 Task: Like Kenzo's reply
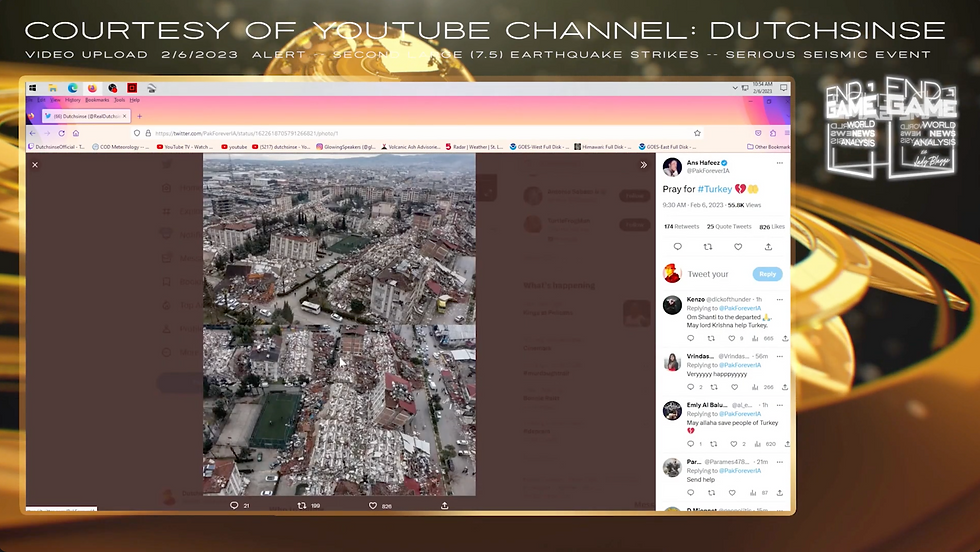732,338
